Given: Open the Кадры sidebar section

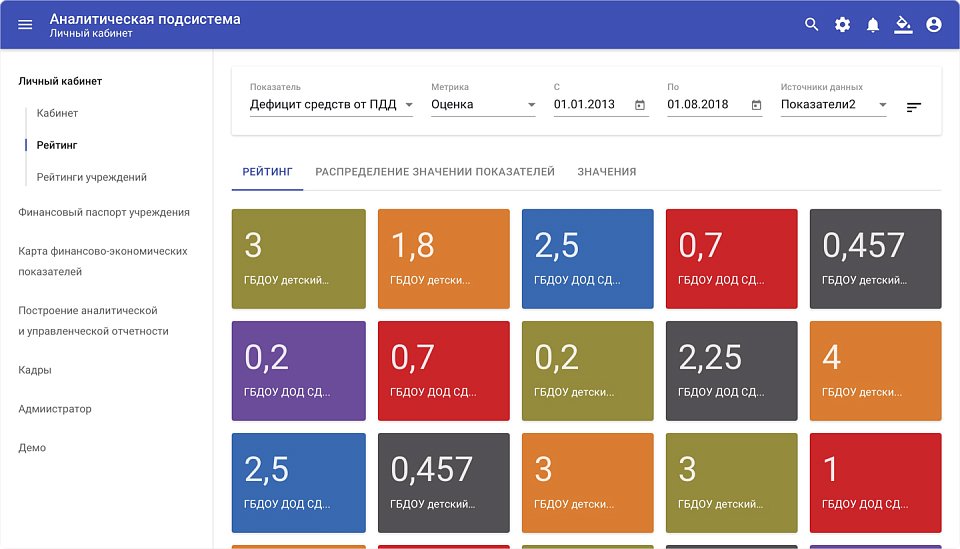Looking at the screenshot, I should [x=35, y=370].
